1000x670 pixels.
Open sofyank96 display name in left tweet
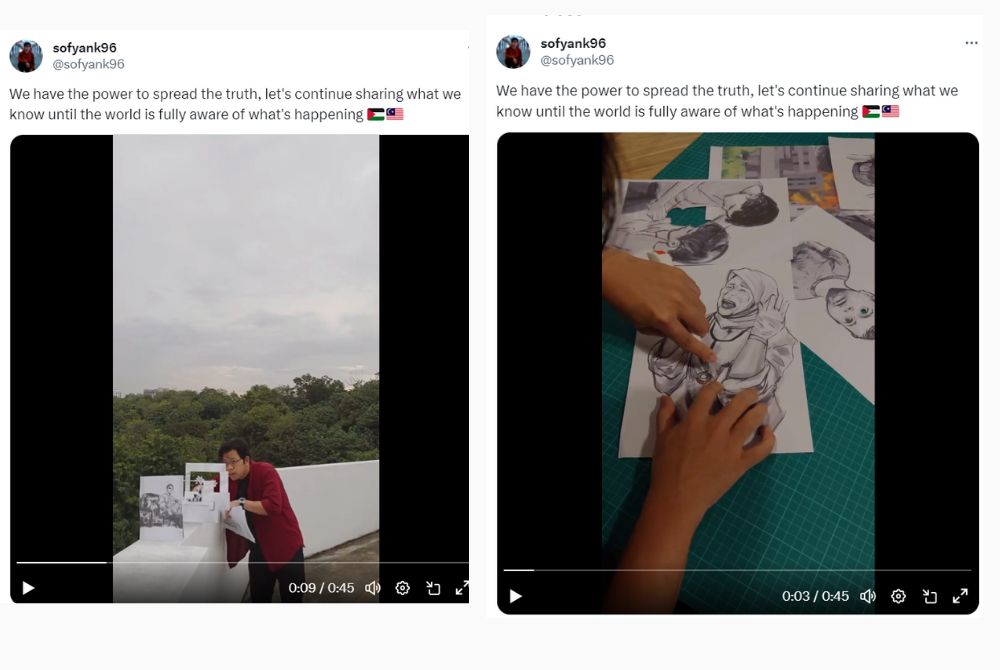(85, 48)
